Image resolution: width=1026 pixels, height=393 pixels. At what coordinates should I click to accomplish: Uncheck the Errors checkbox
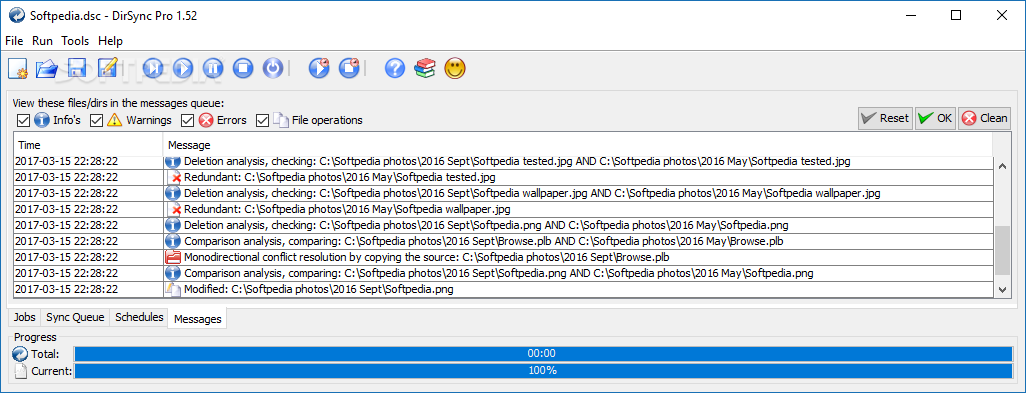coord(188,120)
